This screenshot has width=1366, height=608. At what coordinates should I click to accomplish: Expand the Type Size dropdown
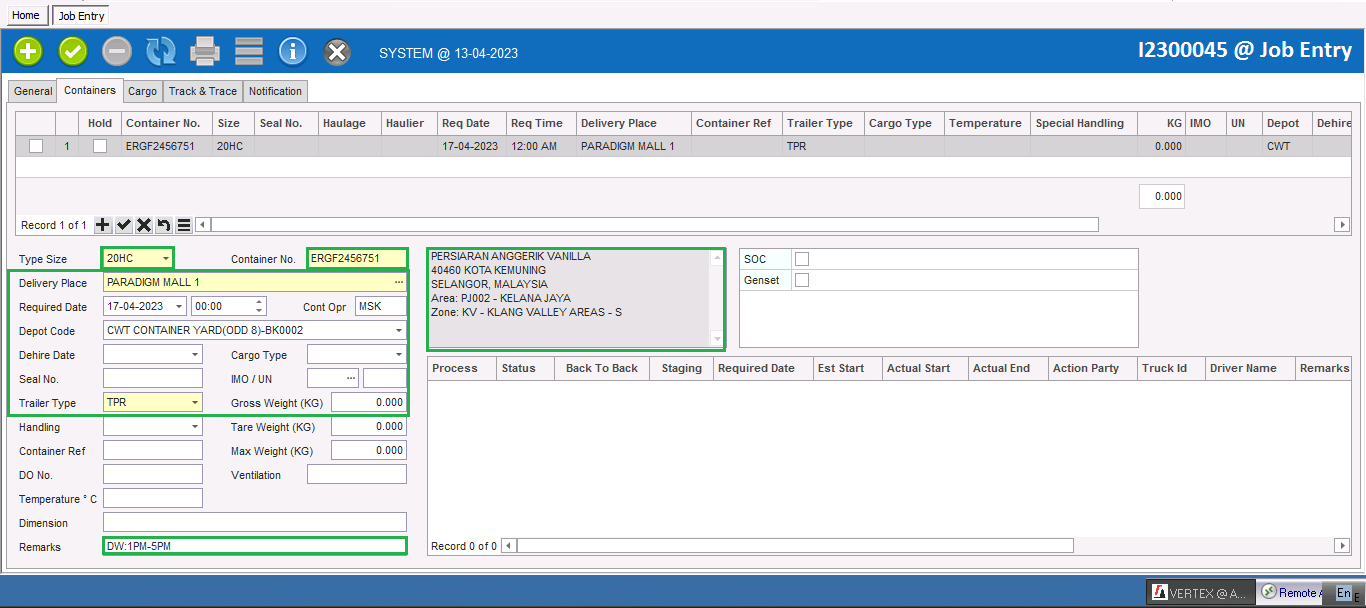coord(165,259)
